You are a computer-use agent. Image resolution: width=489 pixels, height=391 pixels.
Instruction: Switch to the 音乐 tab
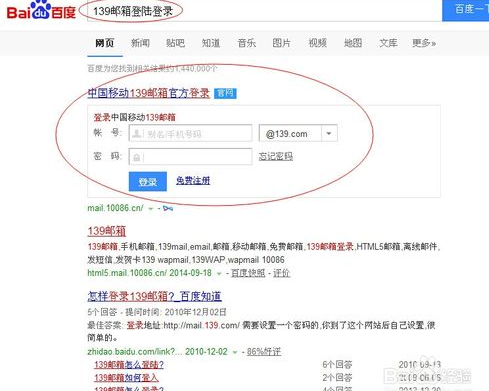[x=246, y=43]
